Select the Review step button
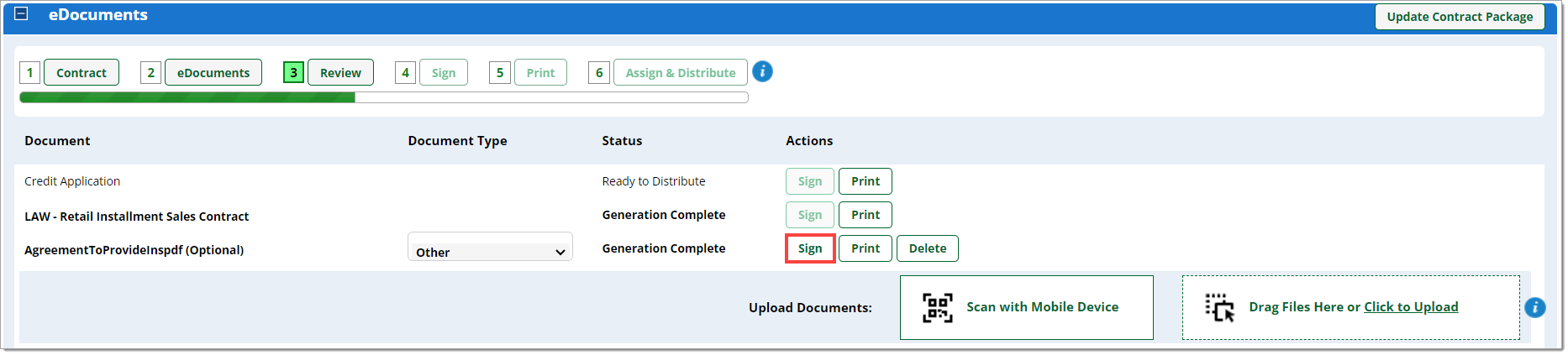This screenshot has height=355, width=1568. coord(340,72)
